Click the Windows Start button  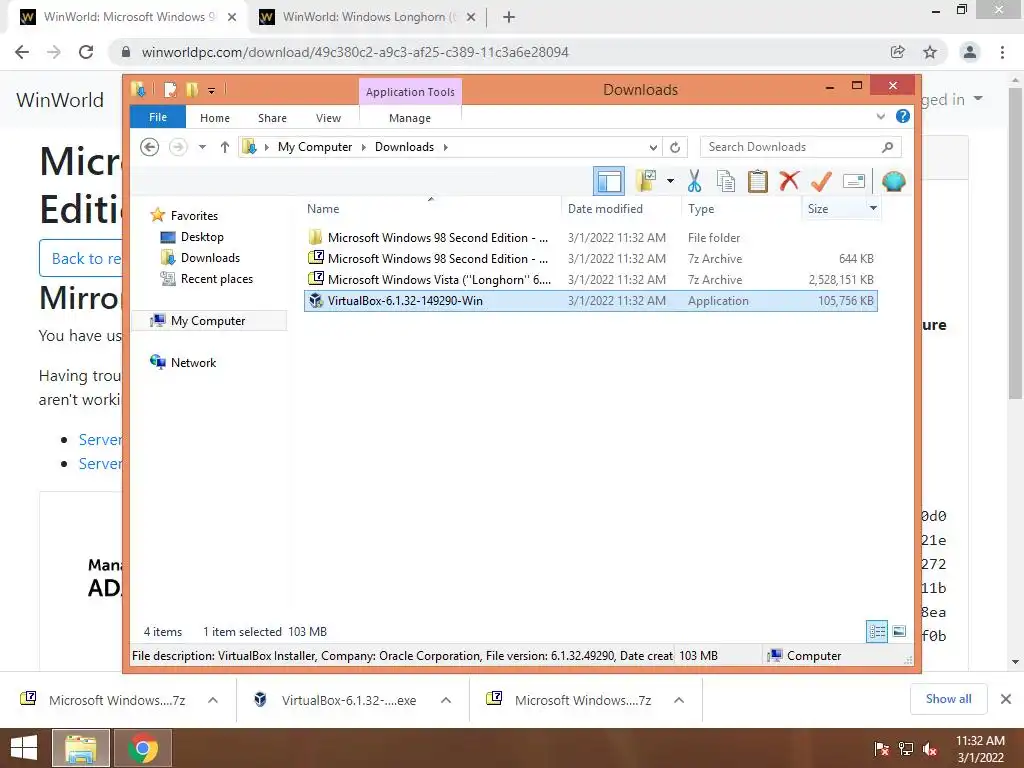tap(24, 748)
